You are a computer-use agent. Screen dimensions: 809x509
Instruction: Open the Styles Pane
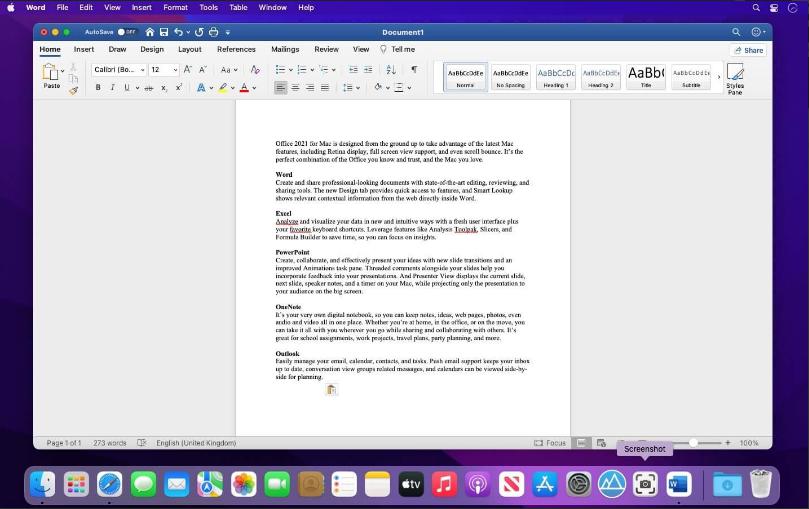(735, 78)
